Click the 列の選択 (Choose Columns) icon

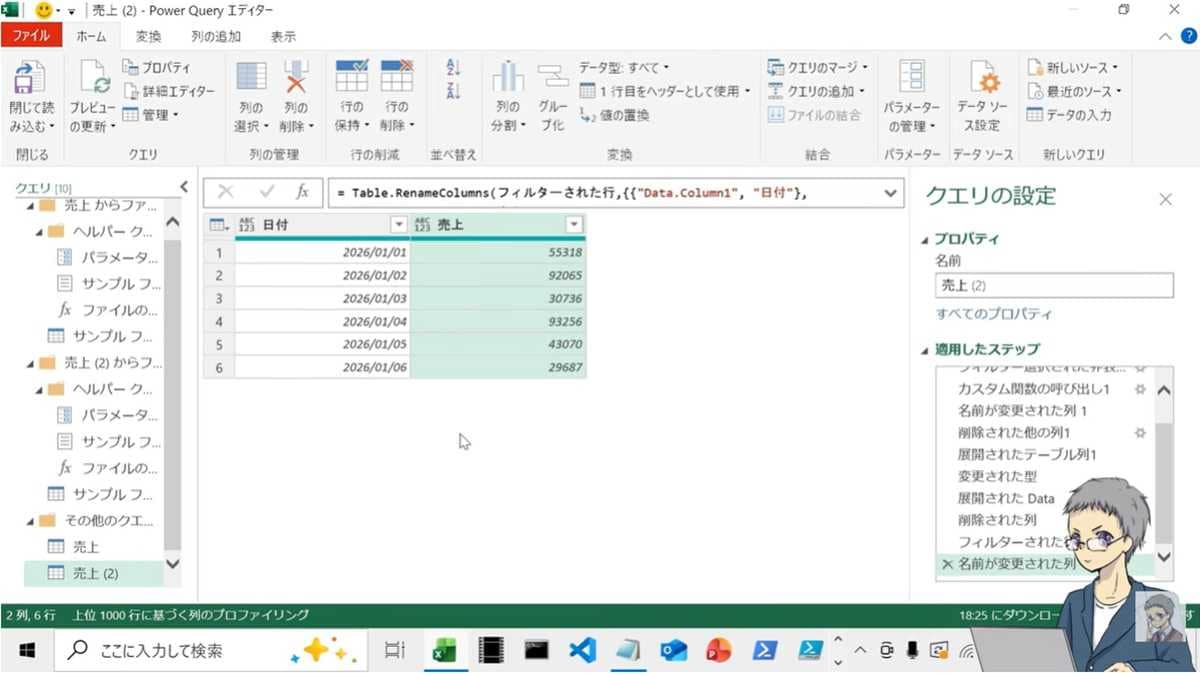tap(250, 78)
